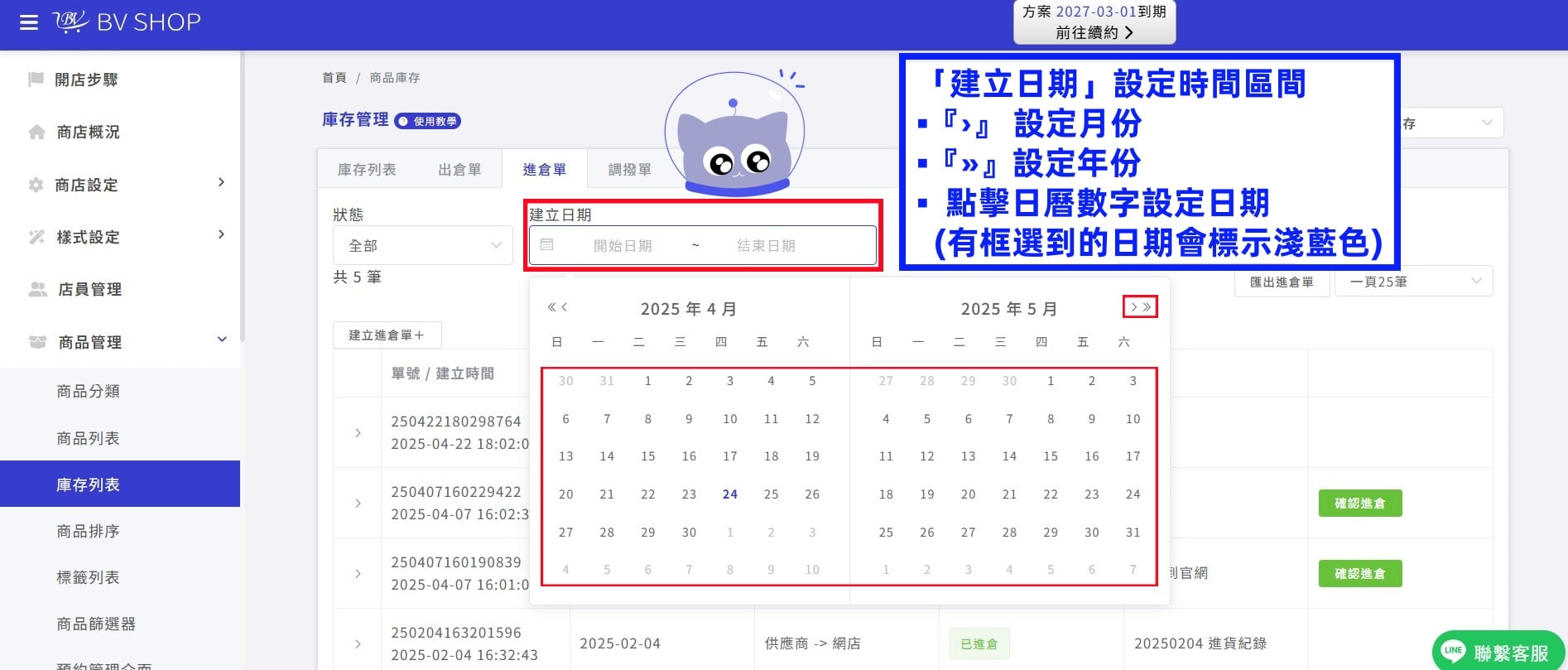Open the 狀態 全部 dropdown
This screenshot has width=1568, height=670.
[423, 246]
